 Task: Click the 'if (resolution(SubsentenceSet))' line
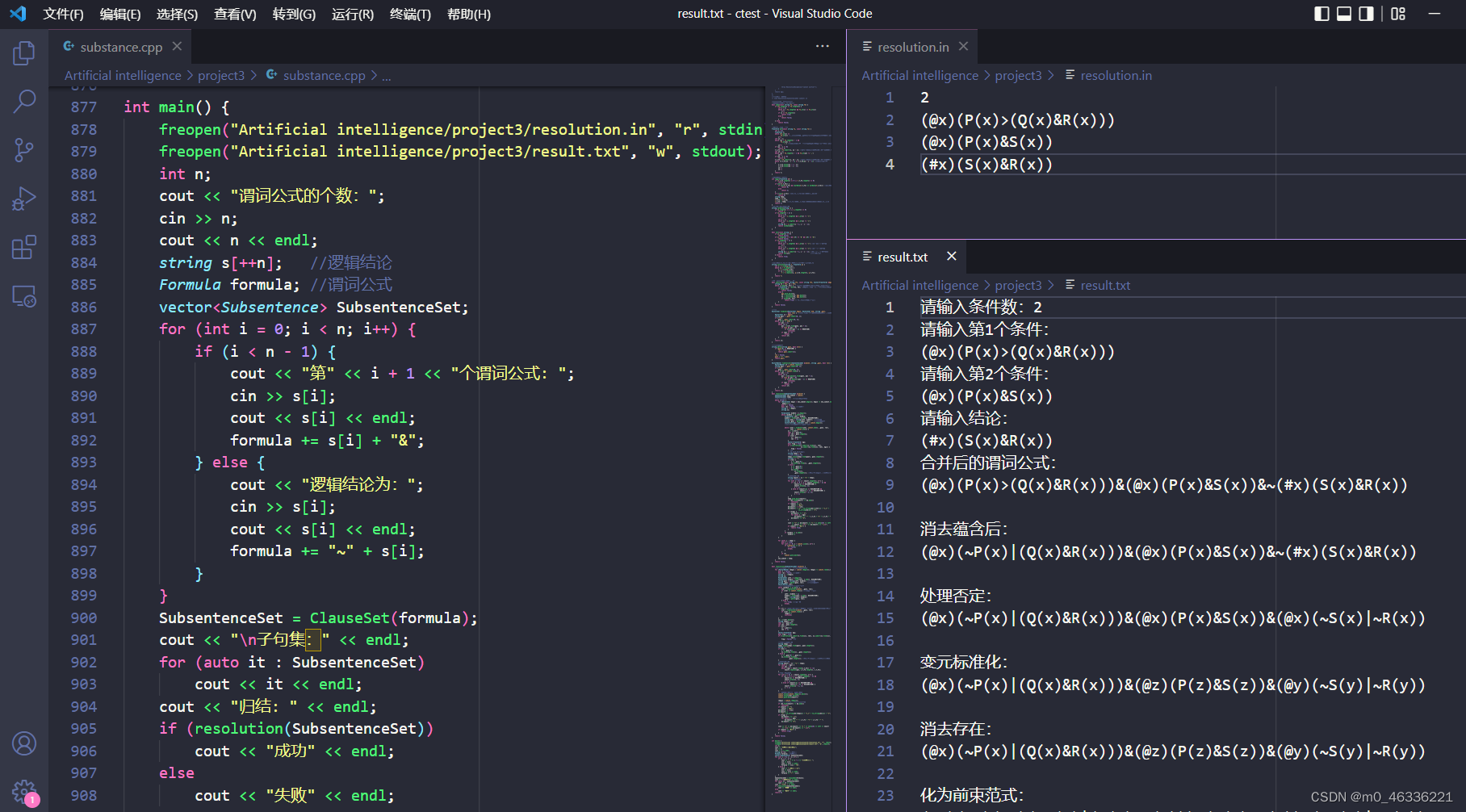coord(296,729)
